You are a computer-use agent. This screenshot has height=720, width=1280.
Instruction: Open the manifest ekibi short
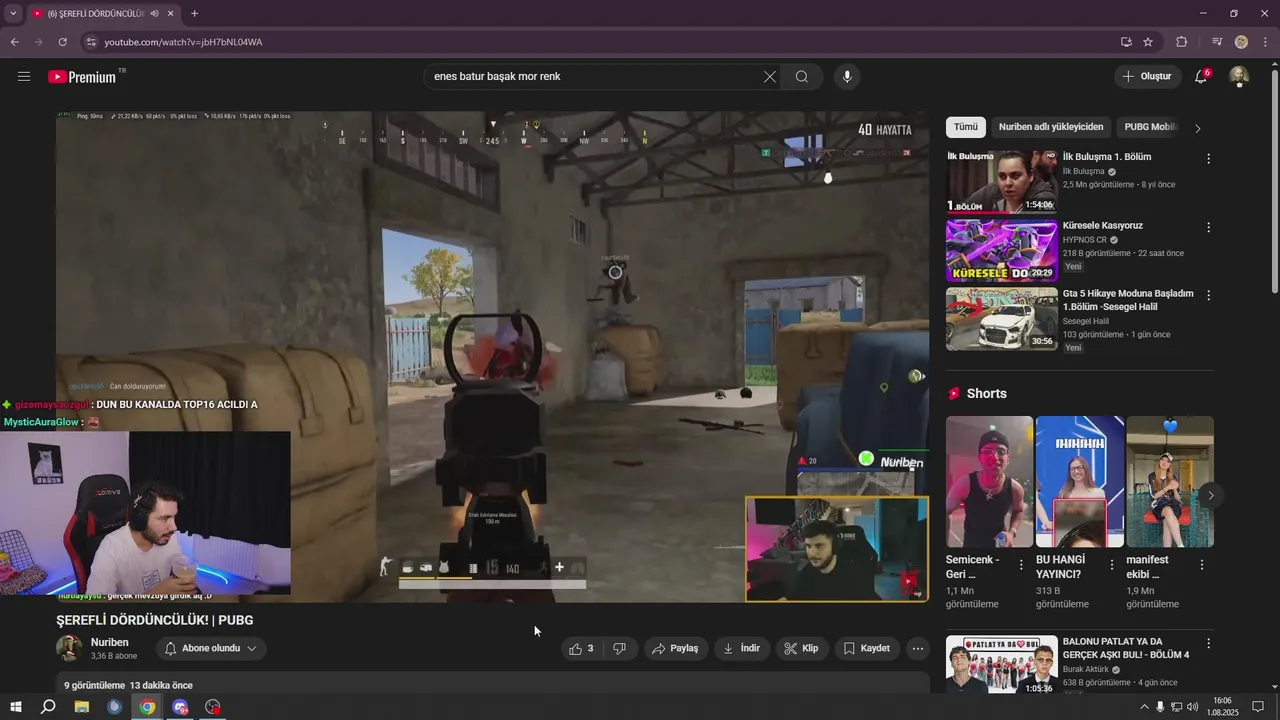(1170, 481)
